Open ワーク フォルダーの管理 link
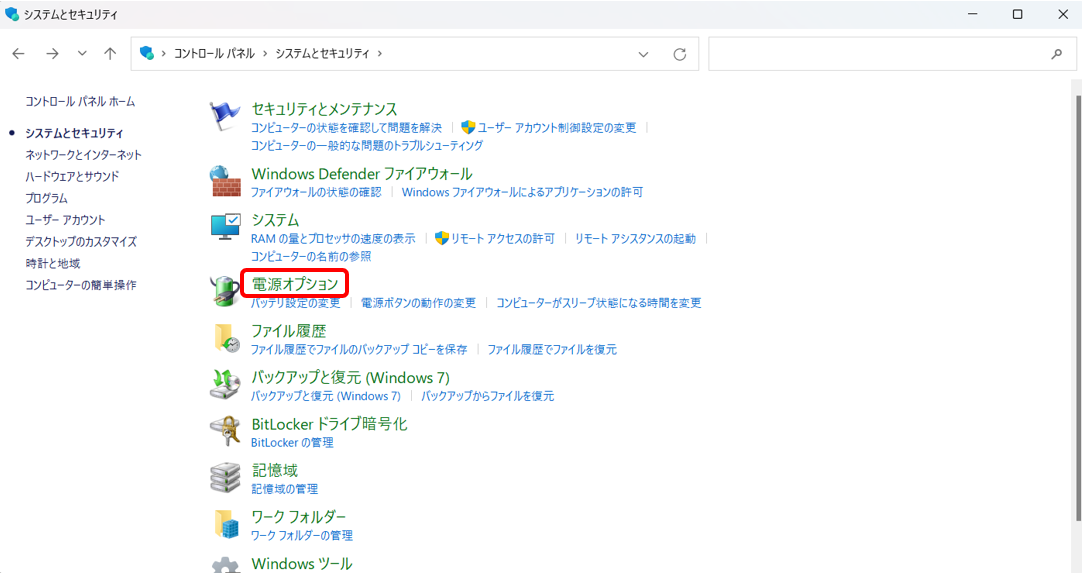This screenshot has width=1082, height=576. coord(302,535)
